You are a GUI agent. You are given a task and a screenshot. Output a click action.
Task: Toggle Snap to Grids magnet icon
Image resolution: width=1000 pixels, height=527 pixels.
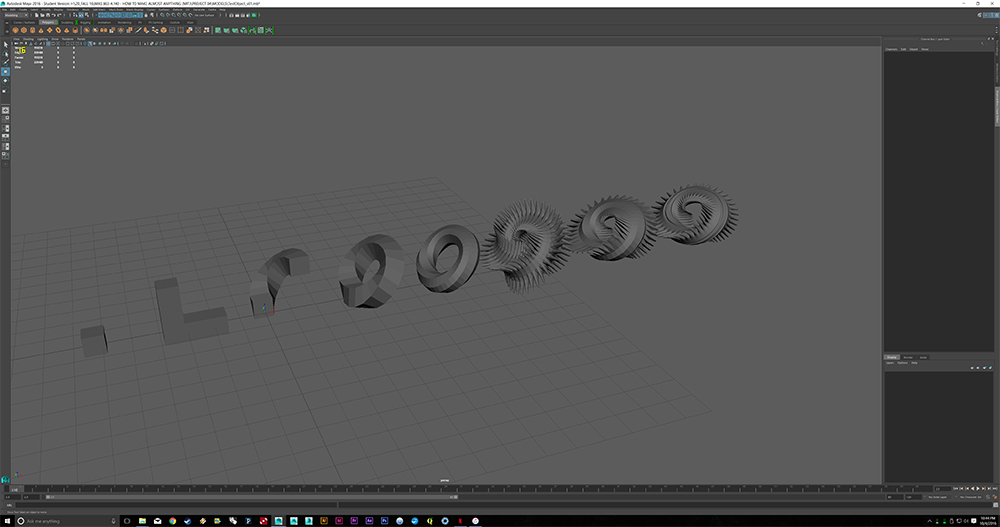(x=162, y=15)
